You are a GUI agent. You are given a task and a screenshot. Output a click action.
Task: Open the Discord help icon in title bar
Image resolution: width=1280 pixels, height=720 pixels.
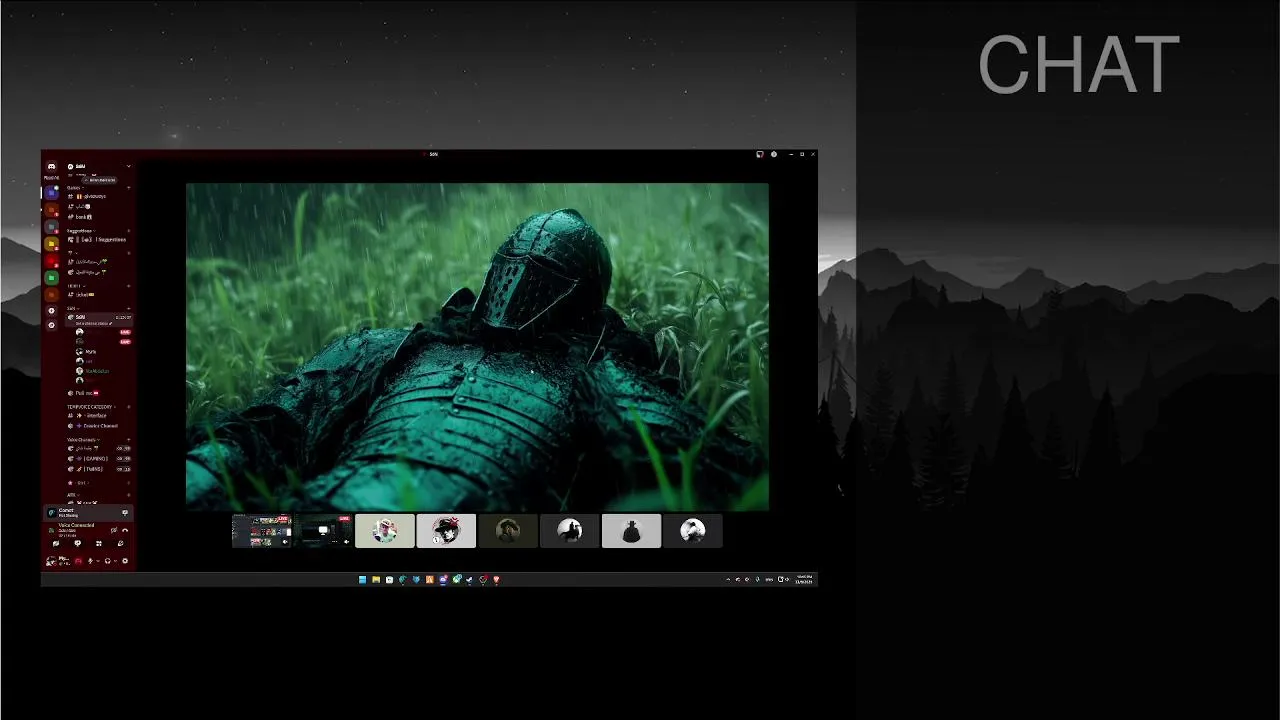tap(773, 154)
